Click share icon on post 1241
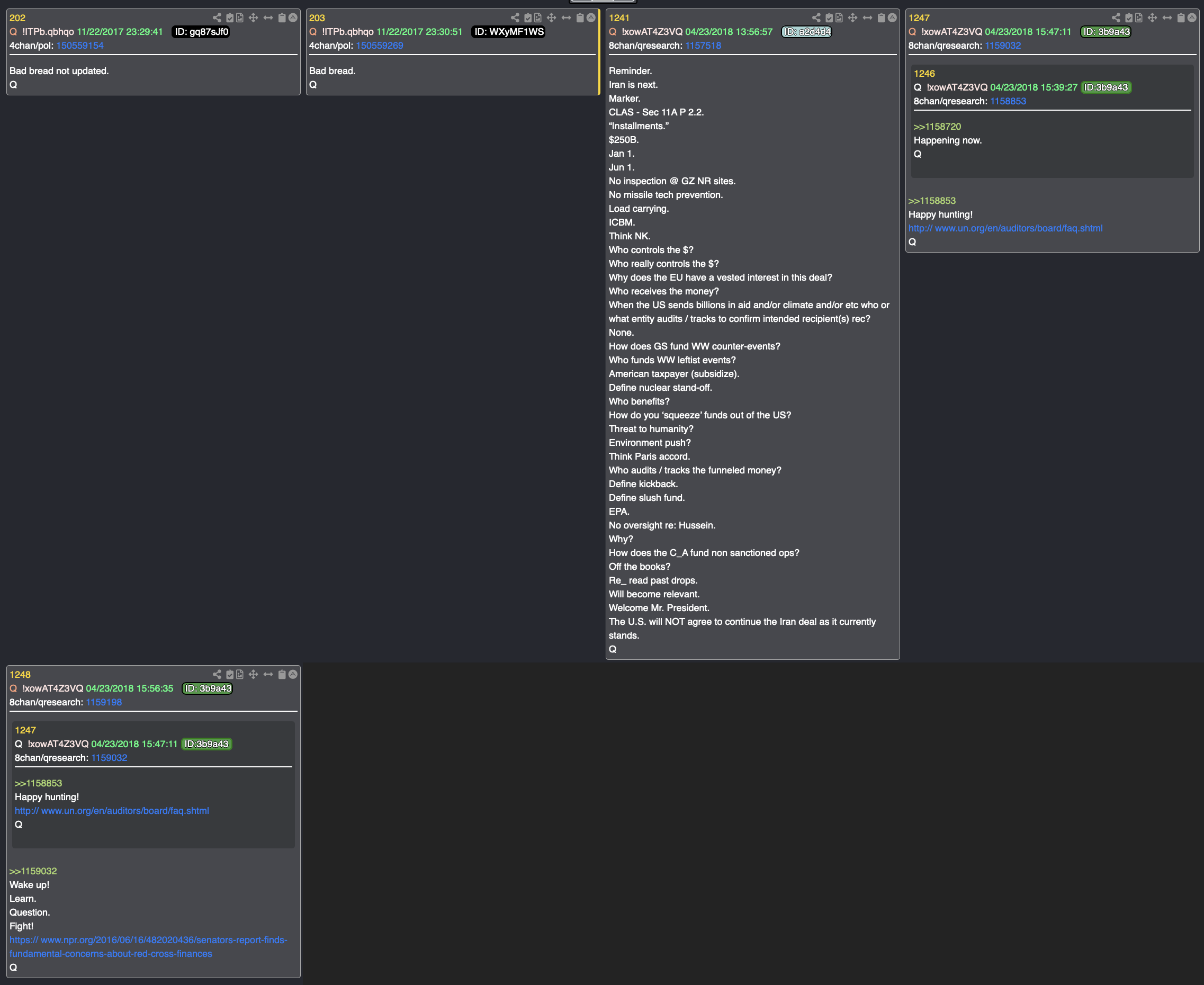The width and height of the screenshot is (1204, 985). point(816,17)
